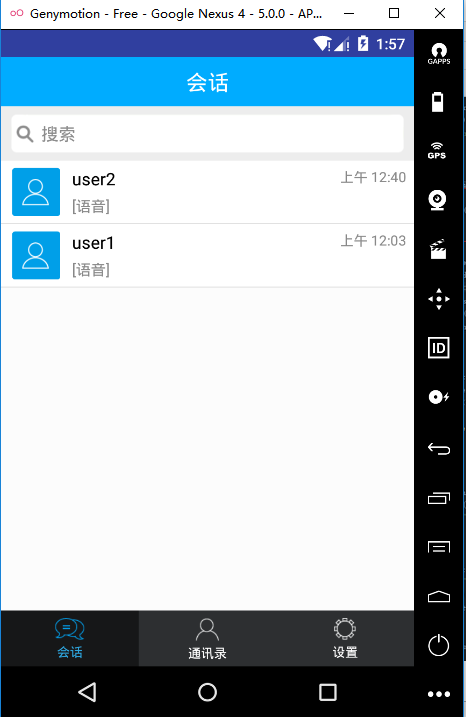Click the Genymotion back arrow icon
The image size is (466, 717).
tap(439, 449)
